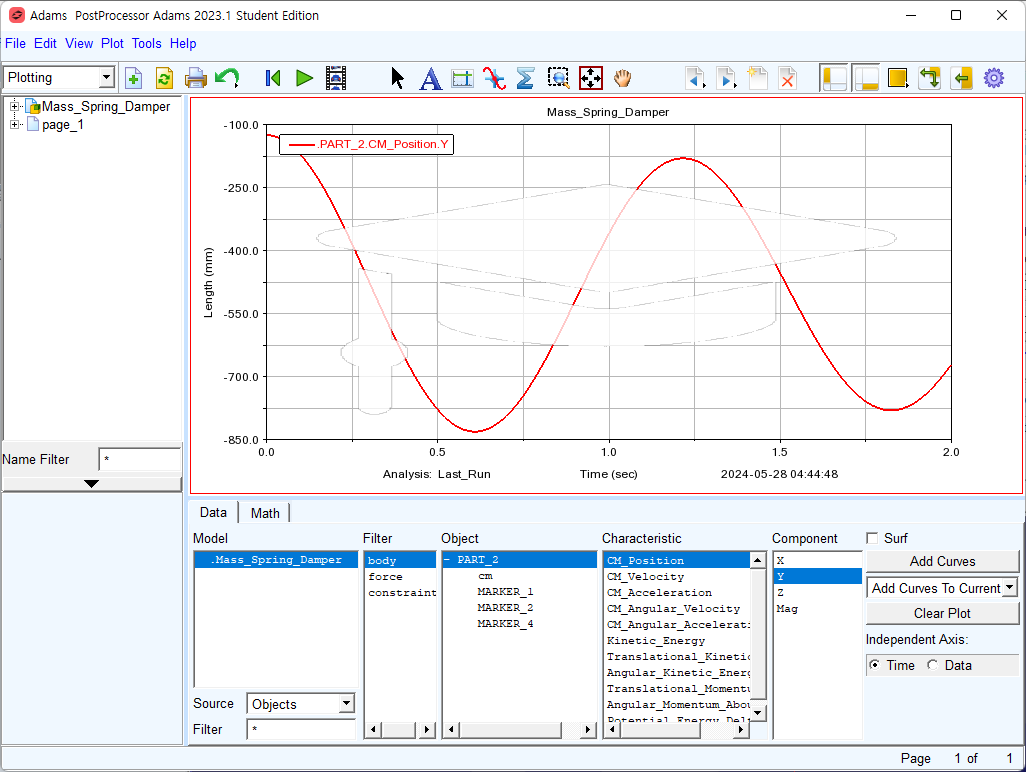
Task: Open the View menu
Action: coord(79,43)
